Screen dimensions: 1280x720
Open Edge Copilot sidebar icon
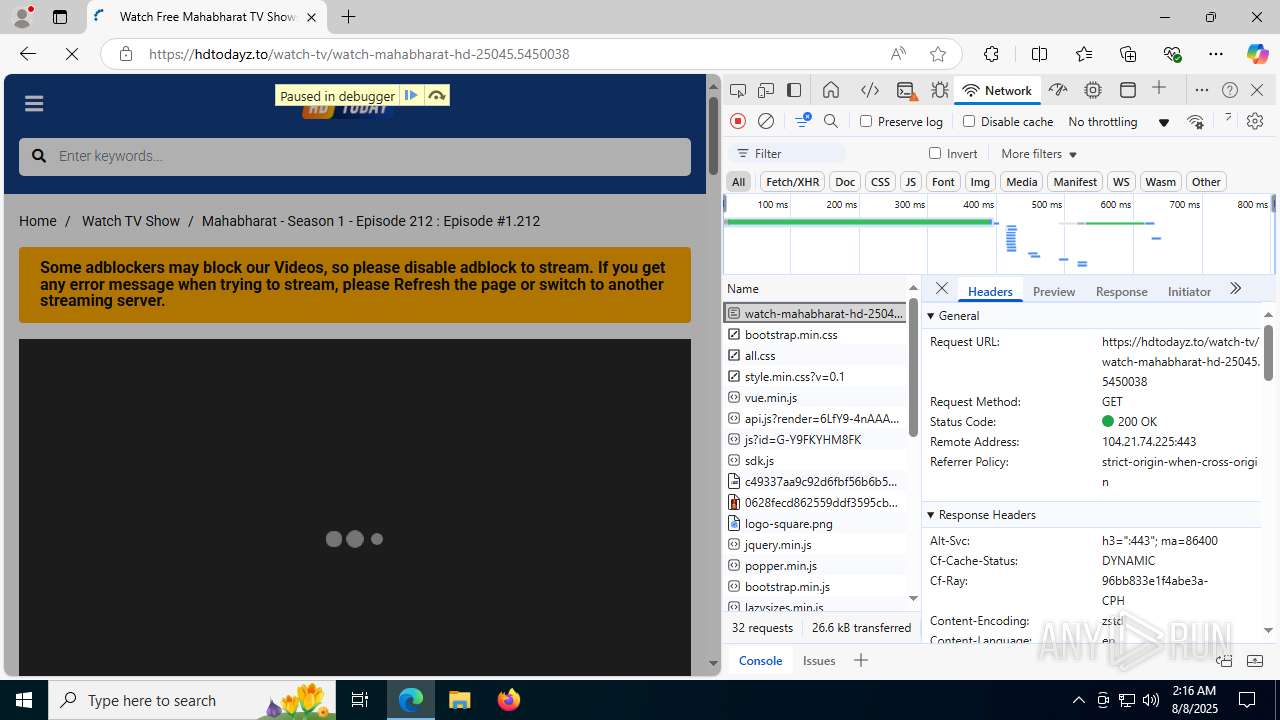[x=1257, y=54]
